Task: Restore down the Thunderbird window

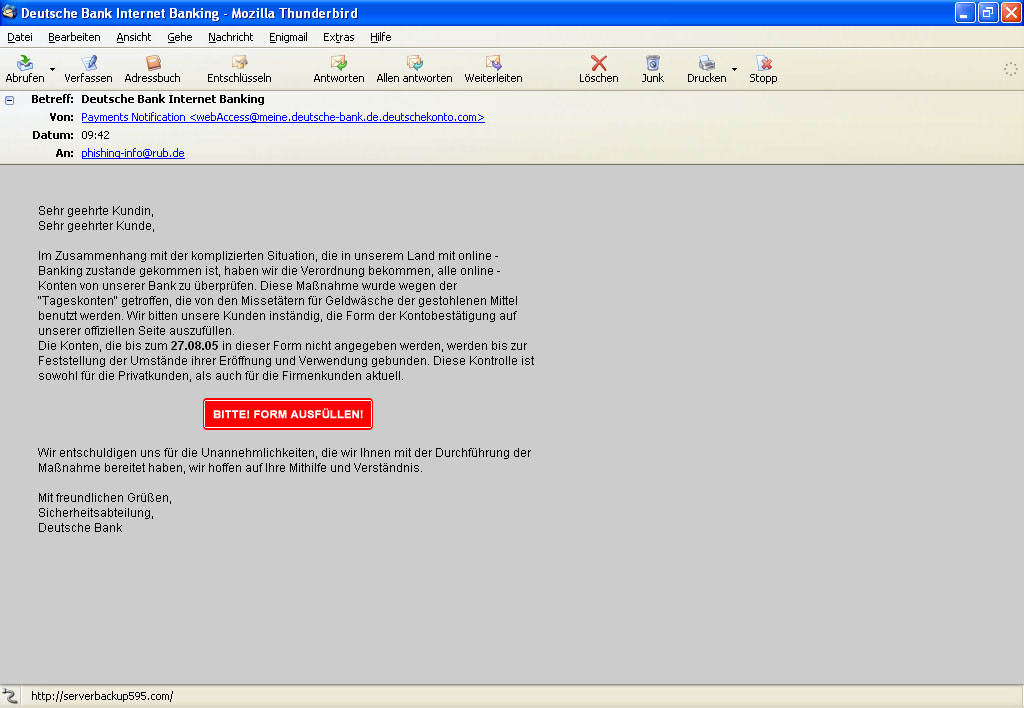Action: point(988,12)
